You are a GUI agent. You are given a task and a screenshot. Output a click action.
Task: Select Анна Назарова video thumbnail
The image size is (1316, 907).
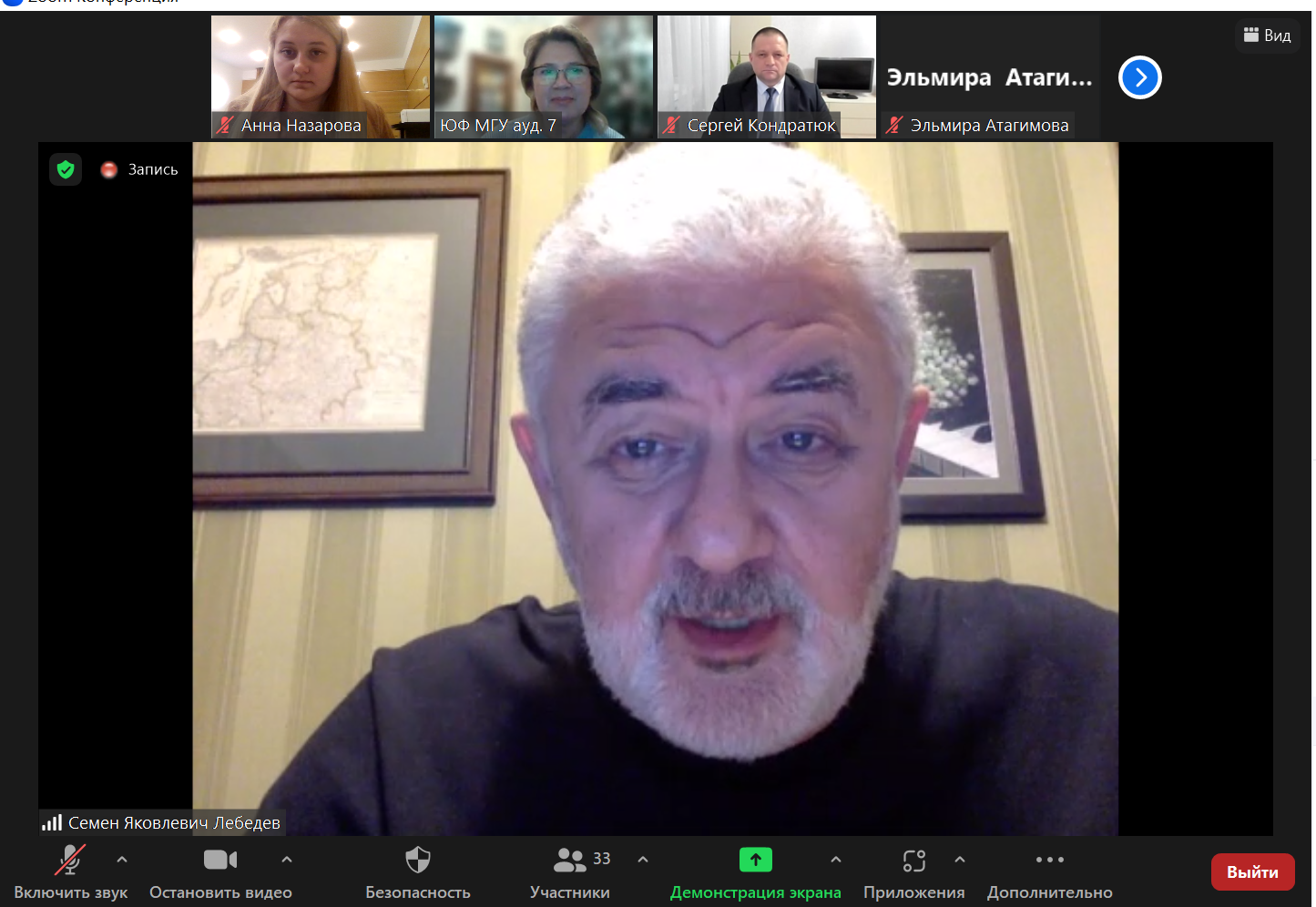(x=321, y=76)
